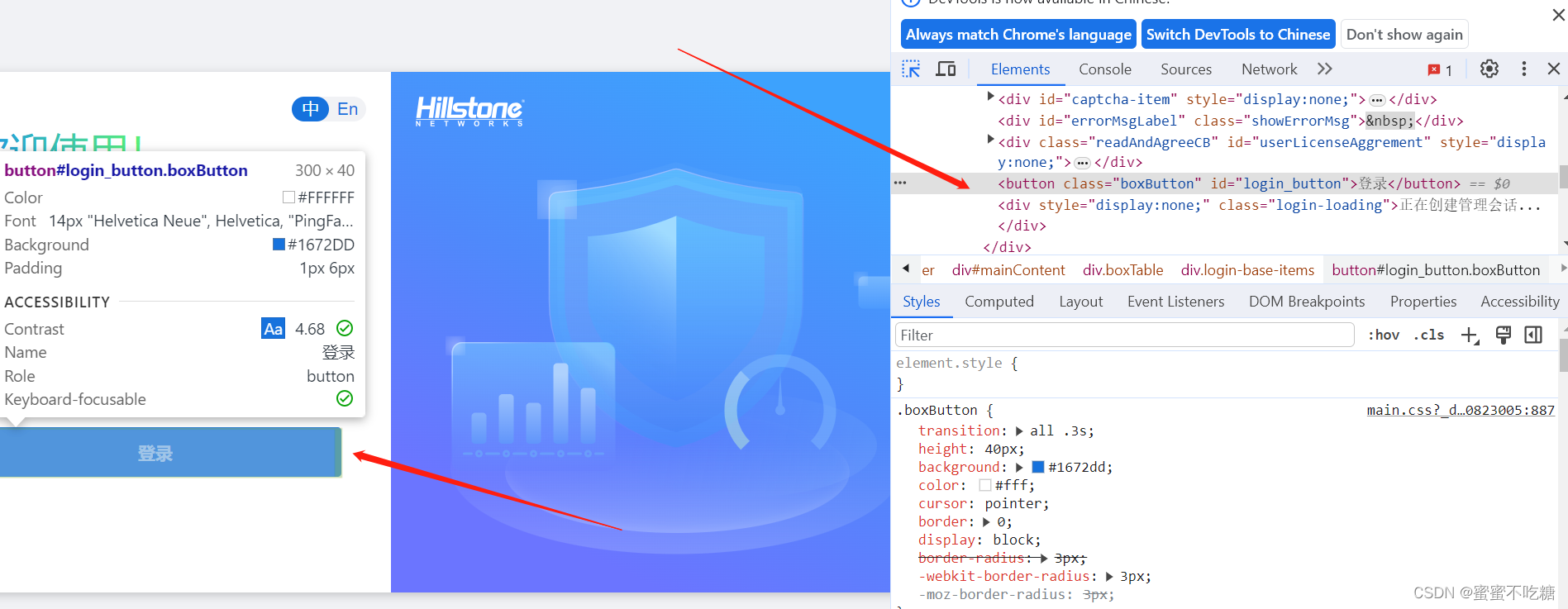Switch to the Console tab
This screenshot has height=609, width=1568.
pyautogui.click(x=1105, y=69)
